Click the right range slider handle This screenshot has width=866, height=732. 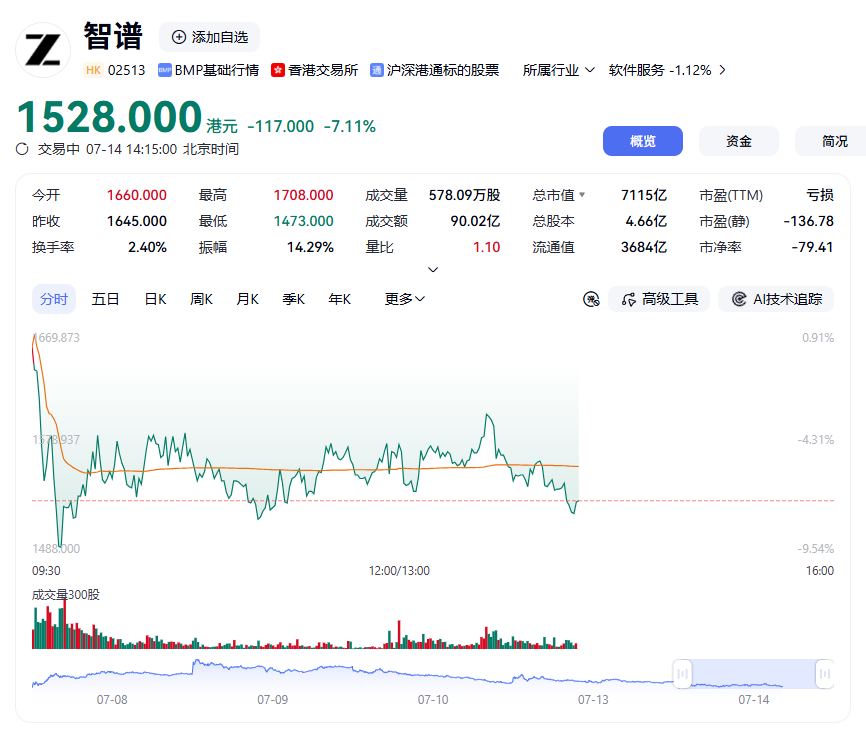tap(825, 673)
